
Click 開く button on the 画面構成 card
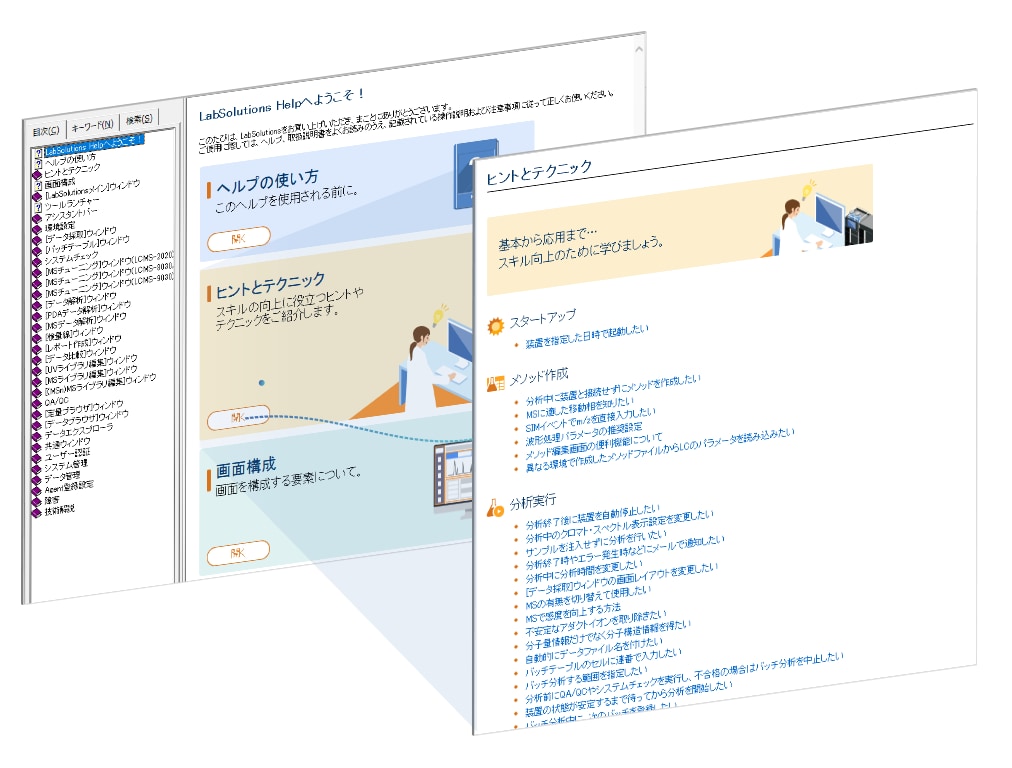pos(238,552)
